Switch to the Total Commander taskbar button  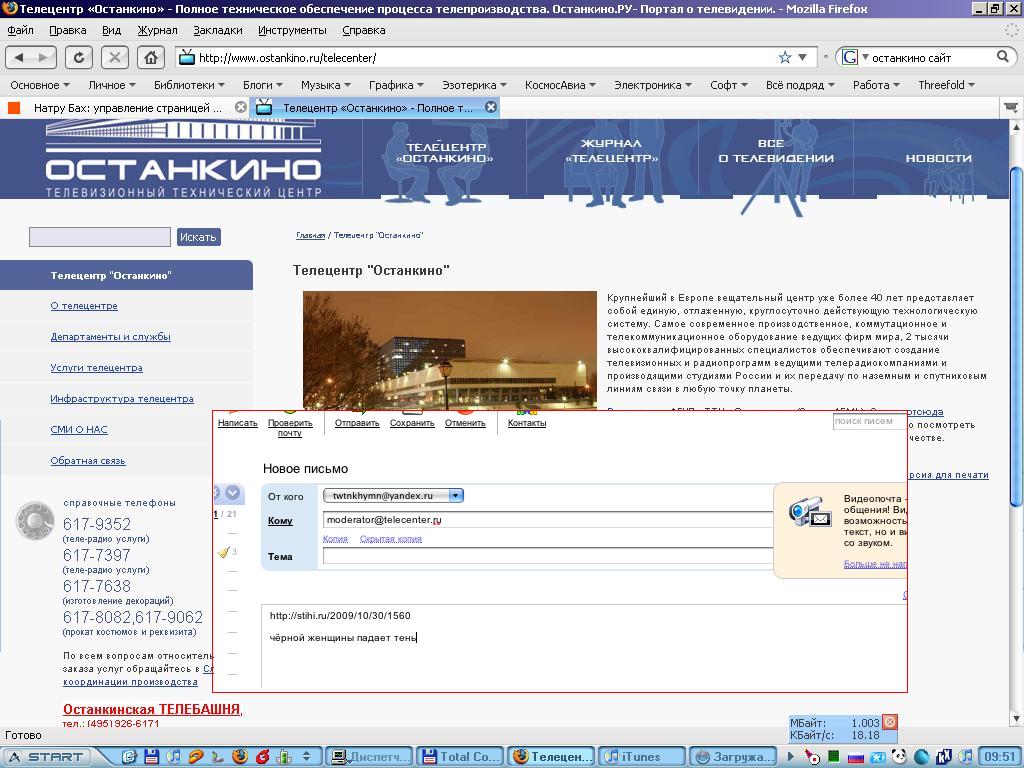(460, 757)
